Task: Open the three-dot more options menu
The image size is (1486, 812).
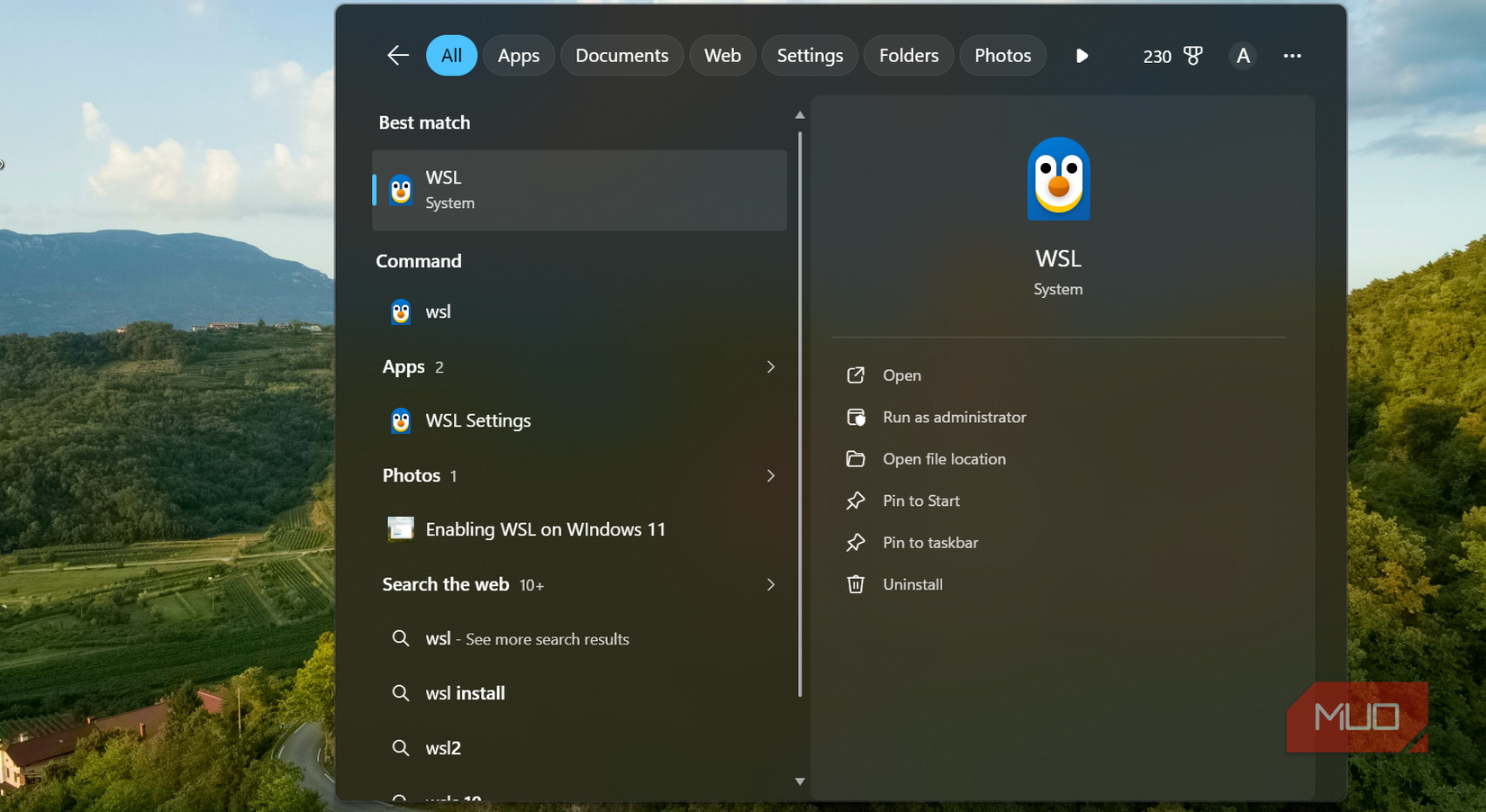Action: coord(1292,56)
